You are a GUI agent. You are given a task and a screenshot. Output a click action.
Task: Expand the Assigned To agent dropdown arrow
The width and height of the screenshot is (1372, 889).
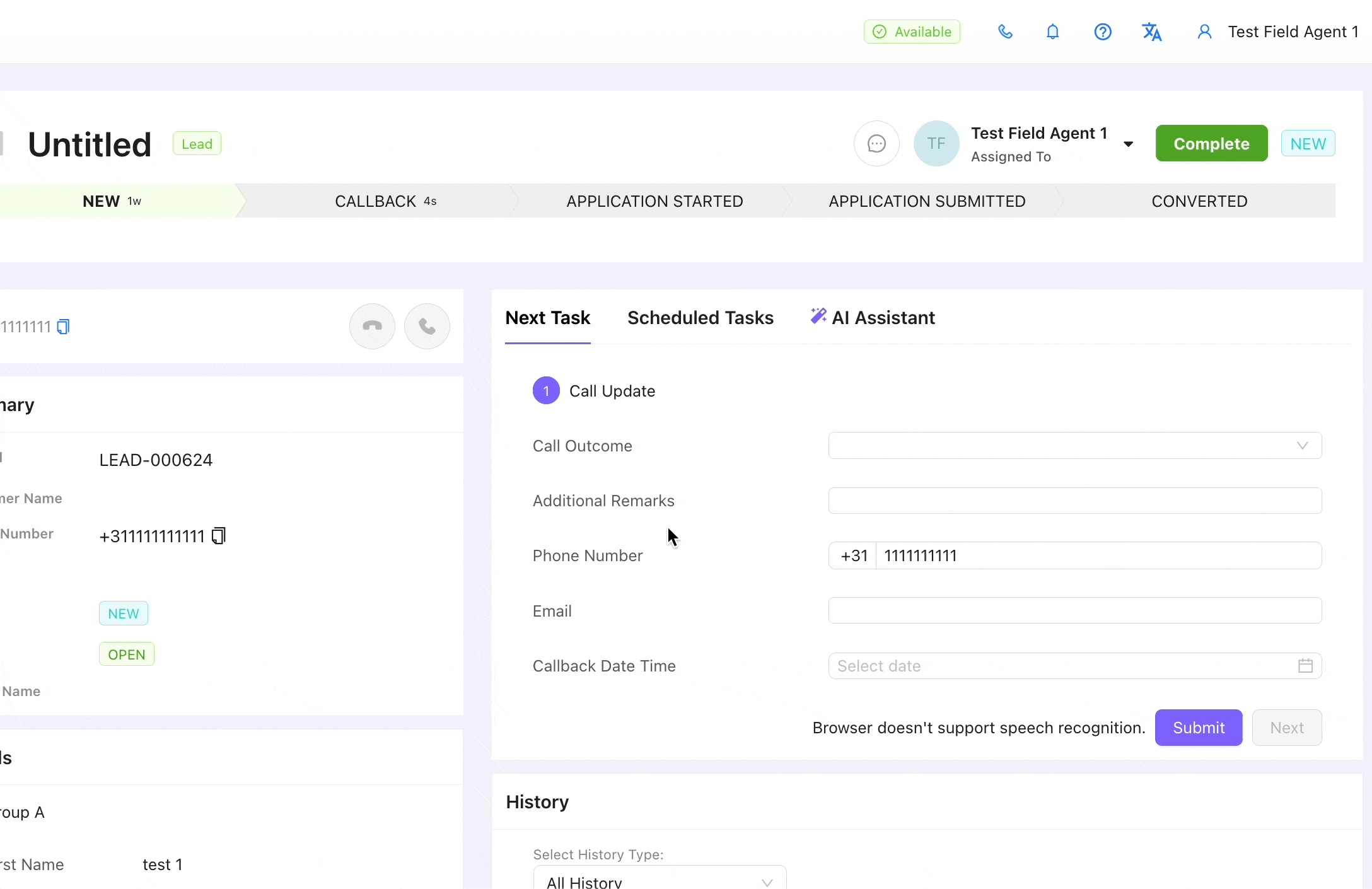[1129, 144]
